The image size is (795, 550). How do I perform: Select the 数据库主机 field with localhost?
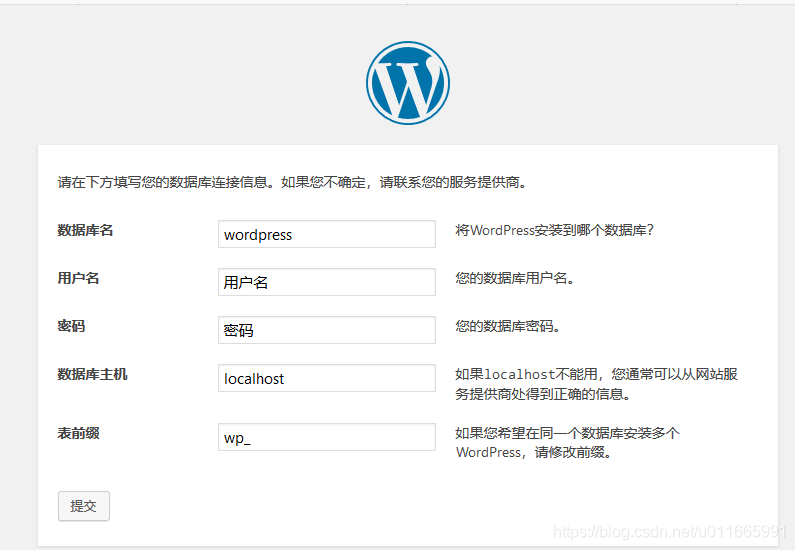[327, 378]
